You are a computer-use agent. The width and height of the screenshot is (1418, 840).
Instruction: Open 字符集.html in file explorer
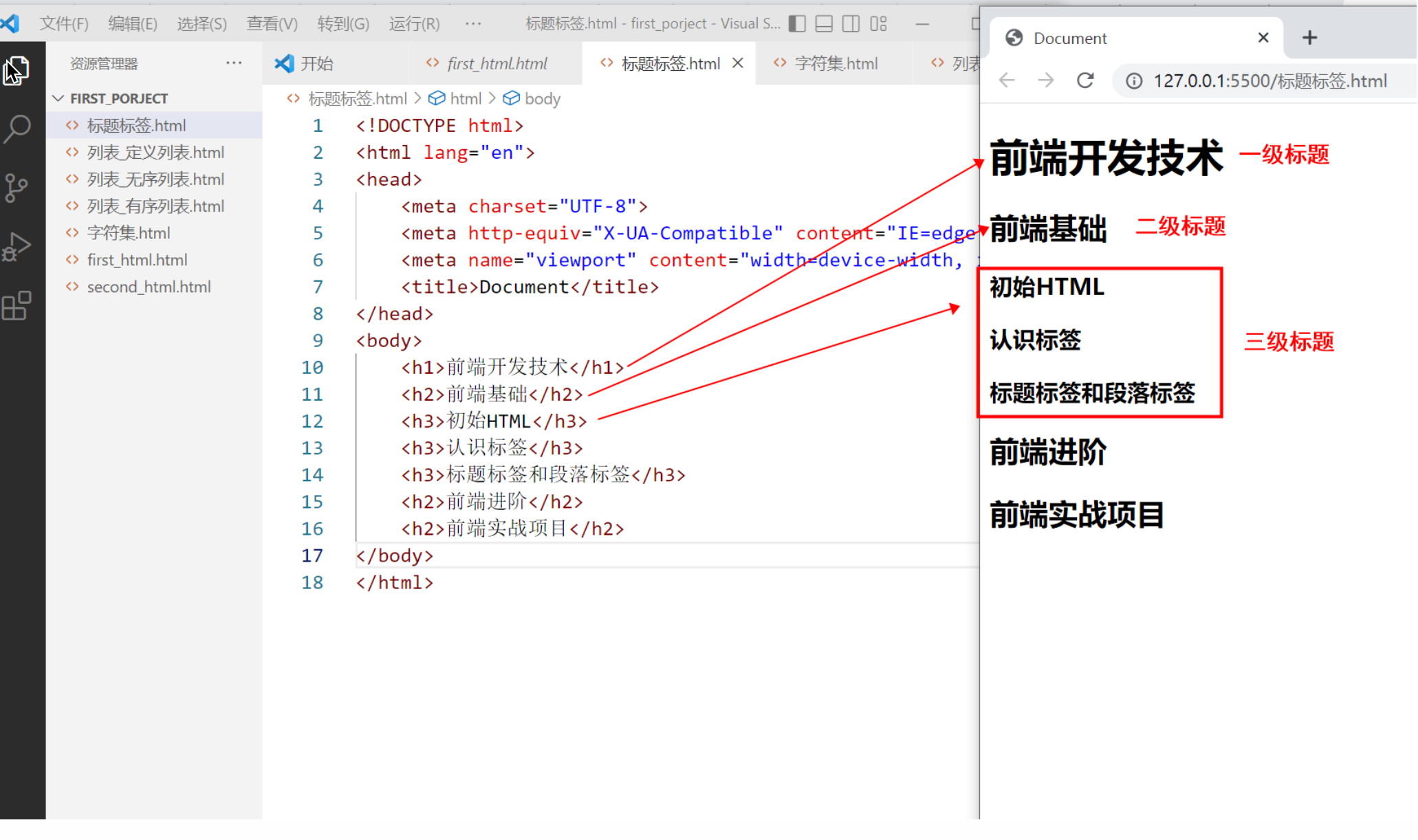point(155,233)
